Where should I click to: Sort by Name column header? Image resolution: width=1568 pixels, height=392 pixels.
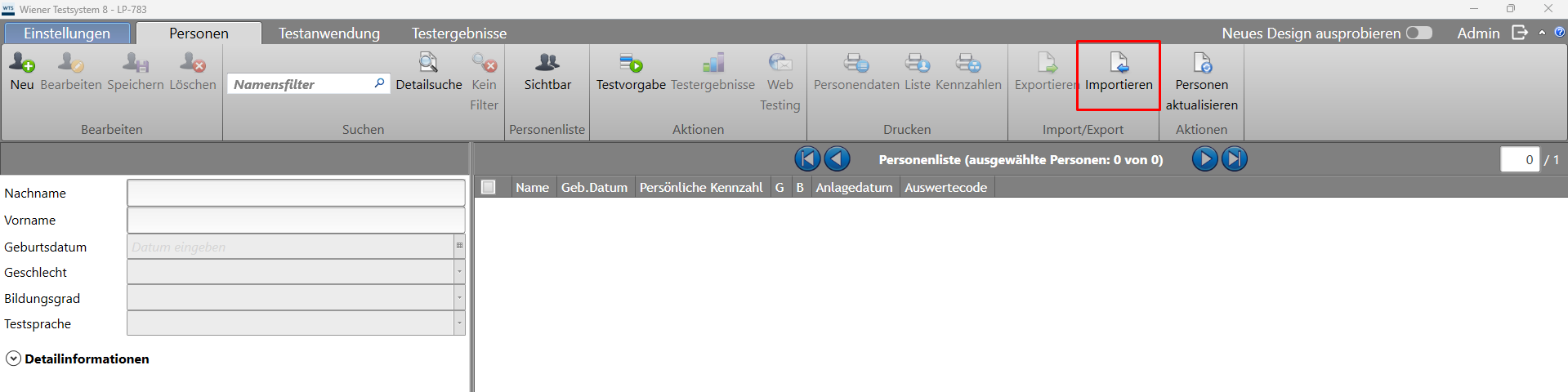pos(532,187)
